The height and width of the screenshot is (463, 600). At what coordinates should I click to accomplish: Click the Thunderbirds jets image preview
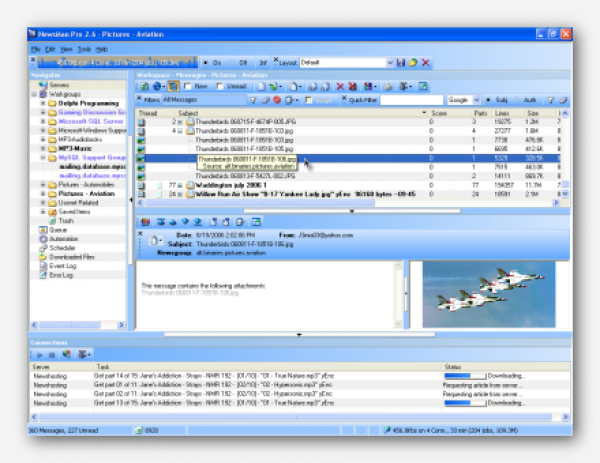[489, 294]
